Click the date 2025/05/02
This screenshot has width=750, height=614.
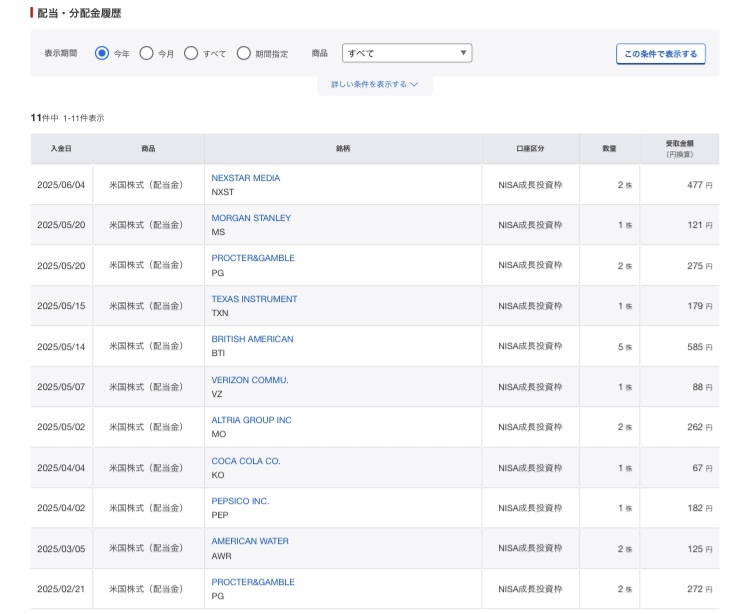pos(61,427)
